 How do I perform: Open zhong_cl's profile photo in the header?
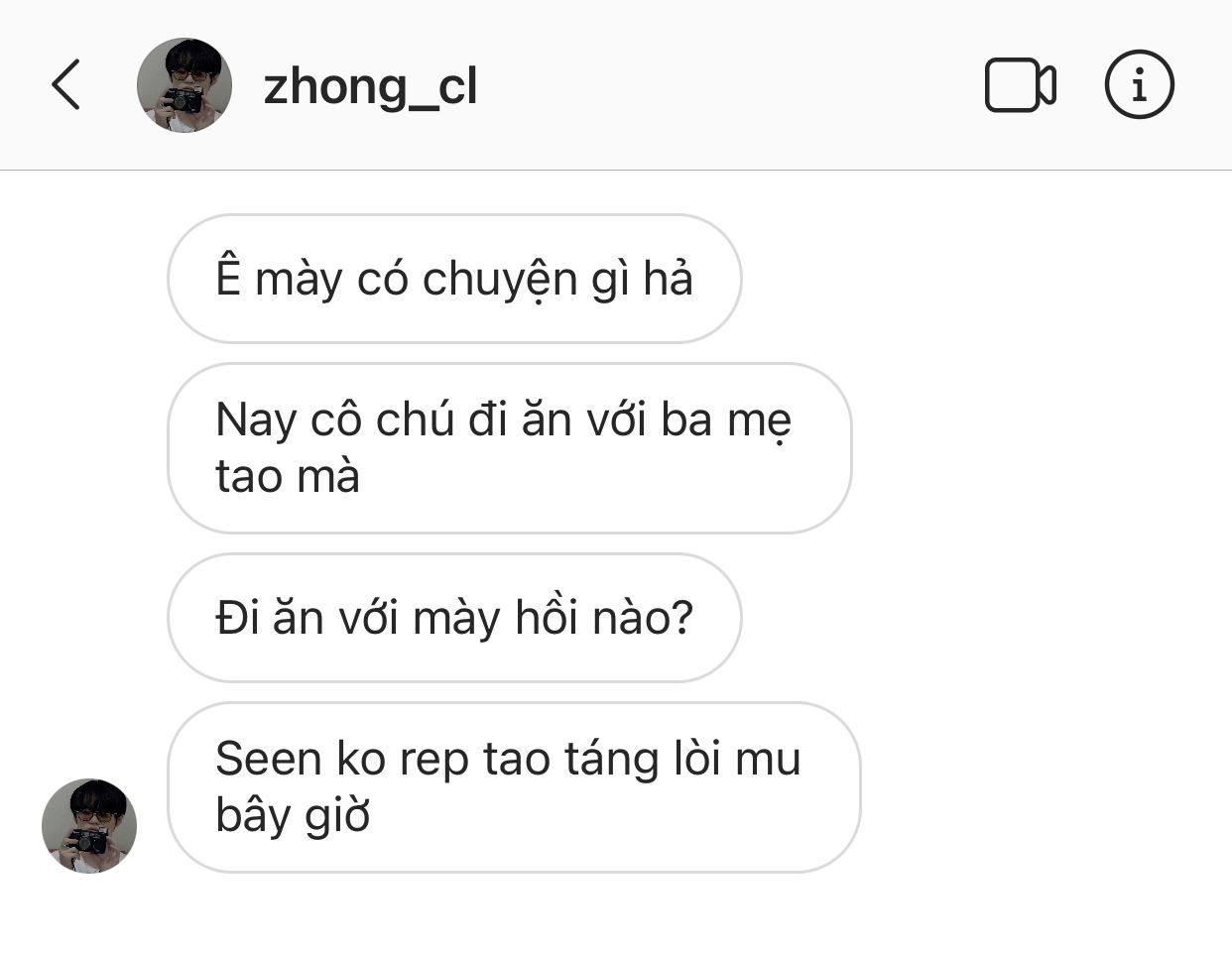(185, 85)
